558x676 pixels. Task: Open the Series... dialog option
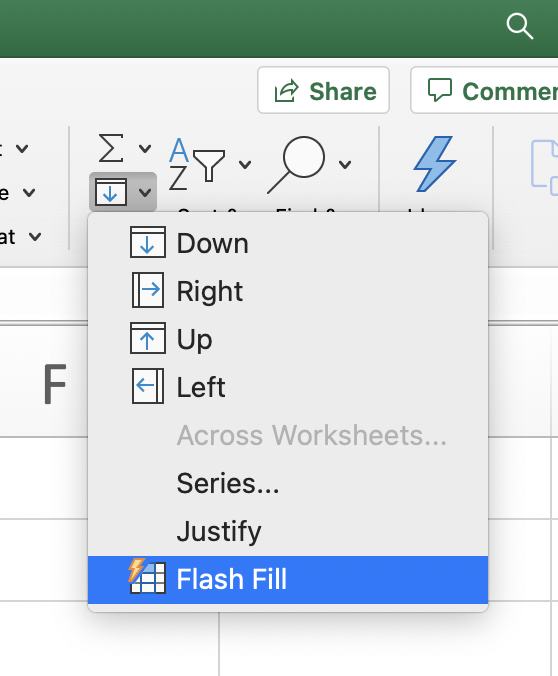click(288, 483)
